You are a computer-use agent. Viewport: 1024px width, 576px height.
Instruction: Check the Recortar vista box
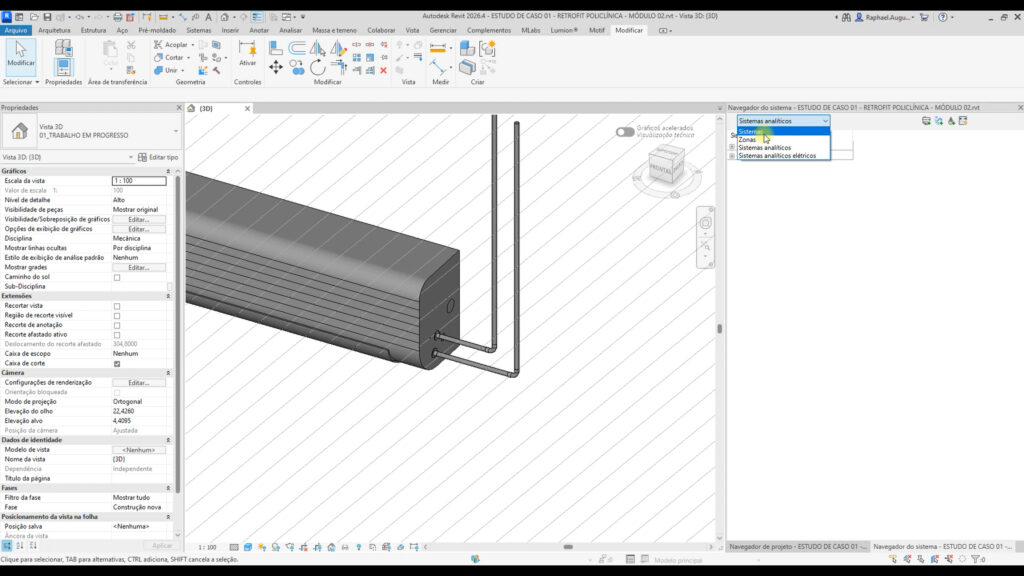(x=117, y=306)
